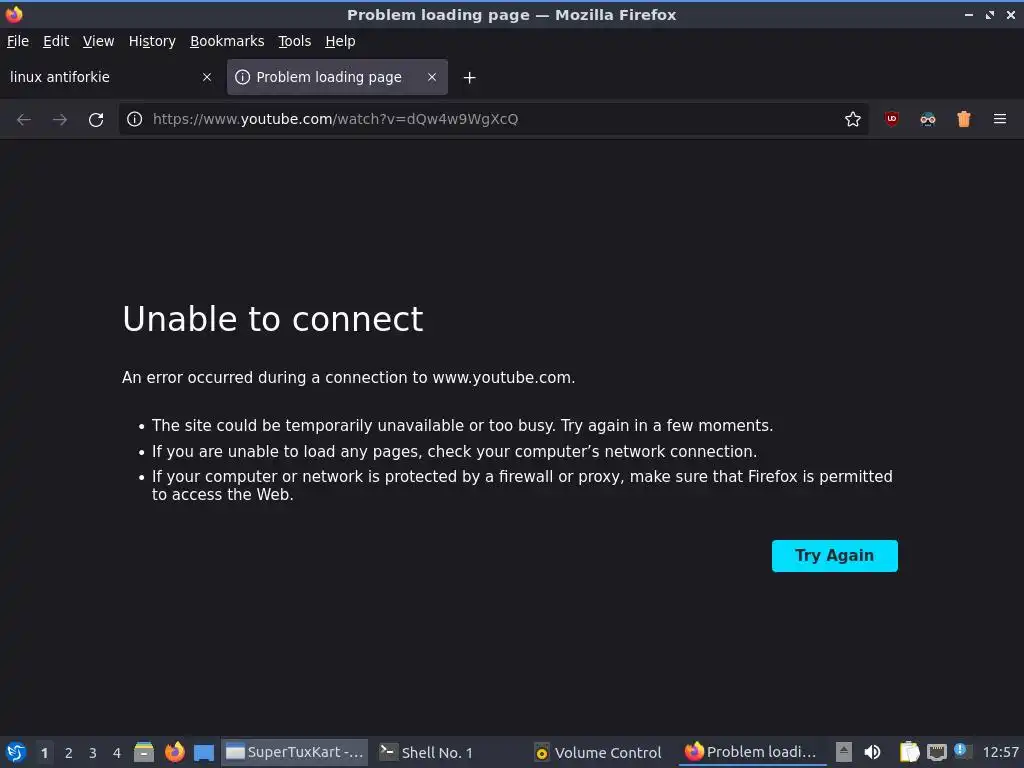The height and width of the screenshot is (768, 1024).
Task: Maximize the Firefox window
Action: [x=990, y=14]
